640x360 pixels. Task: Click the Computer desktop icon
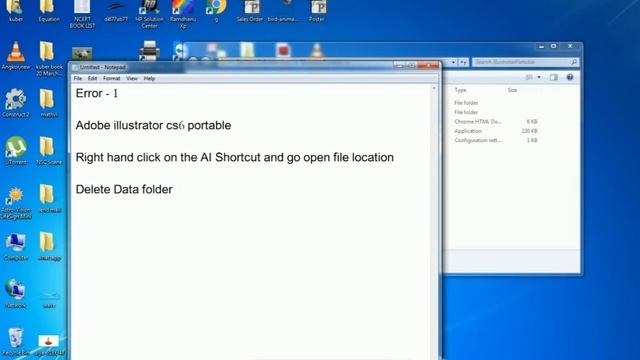click(16, 247)
